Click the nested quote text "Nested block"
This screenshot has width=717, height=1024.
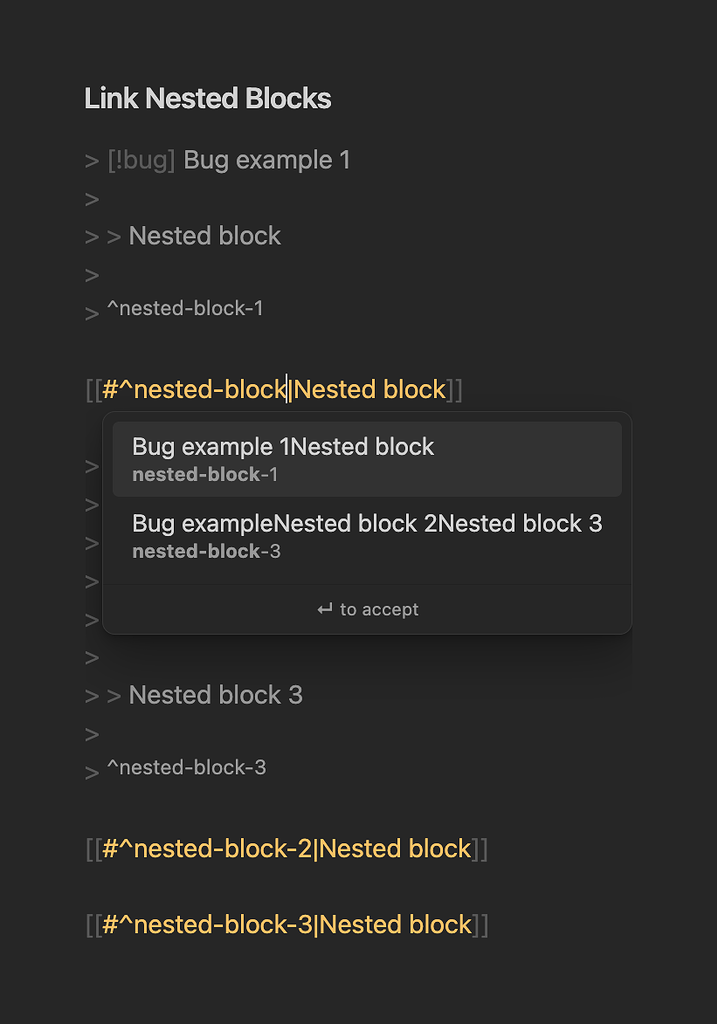204,235
